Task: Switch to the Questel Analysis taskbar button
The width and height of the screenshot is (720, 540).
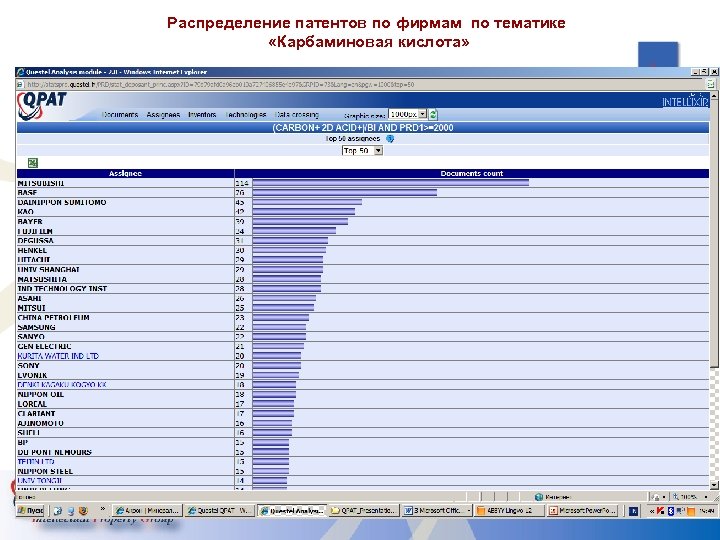Action: pos(292,511)
